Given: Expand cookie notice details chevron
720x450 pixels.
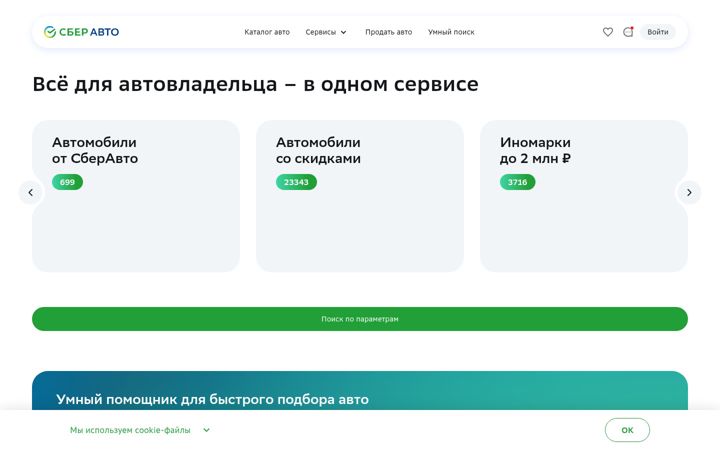Looking at the screenshot, I should 207,430.
